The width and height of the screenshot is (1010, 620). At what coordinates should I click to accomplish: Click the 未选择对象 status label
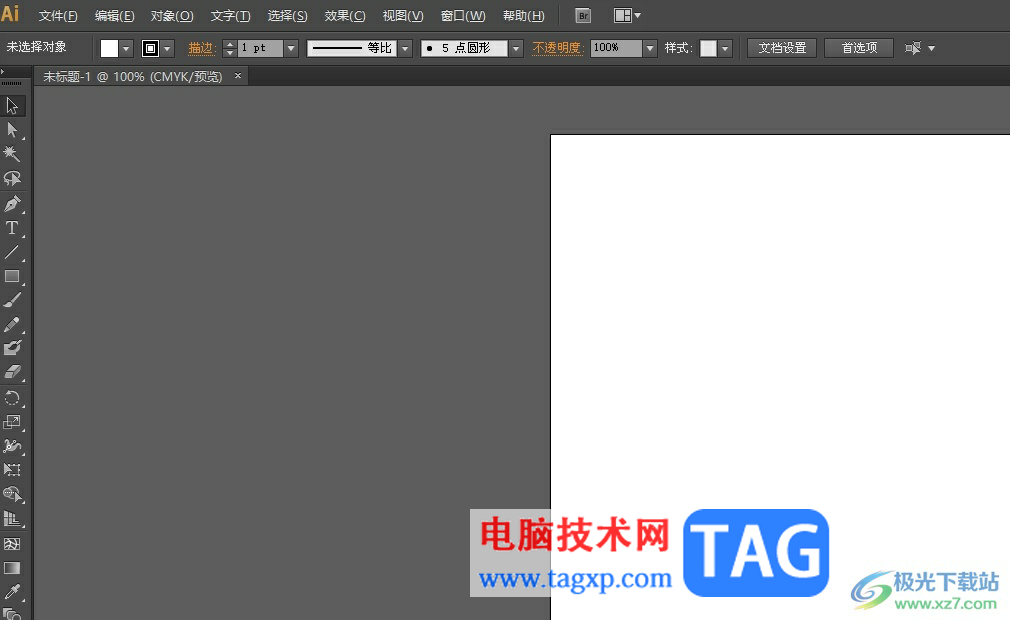[x=37, y=47]
